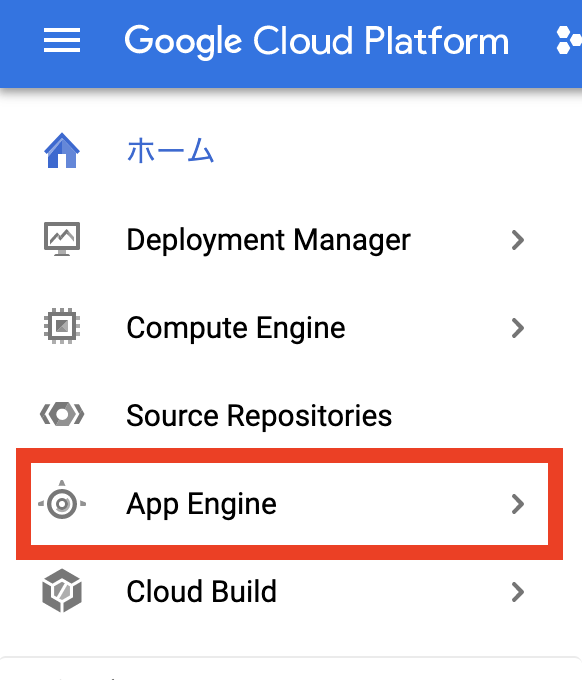
Task: Click the blue home icon
Action: [62, 150]
